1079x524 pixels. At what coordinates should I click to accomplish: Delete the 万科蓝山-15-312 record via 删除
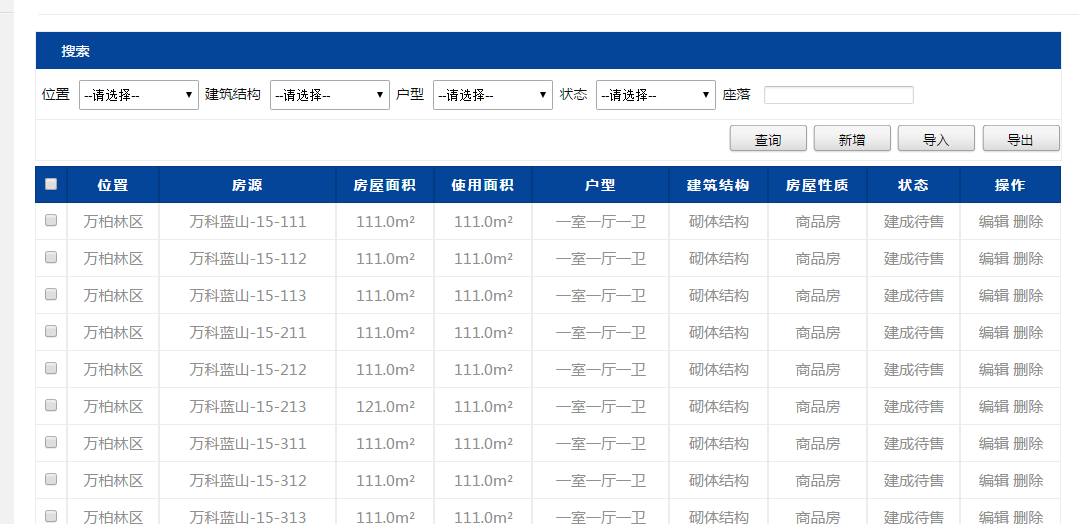[x=1028, y=481]
